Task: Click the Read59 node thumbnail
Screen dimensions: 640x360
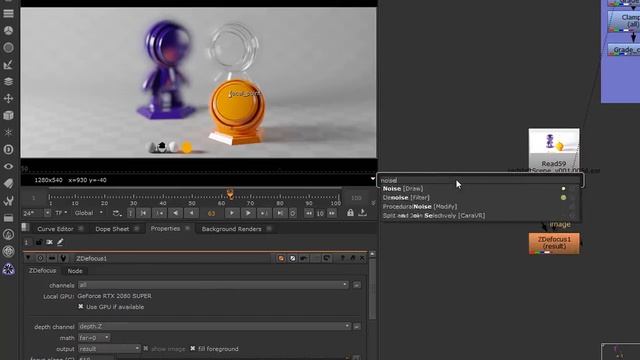Action: (x=554, y=141)
